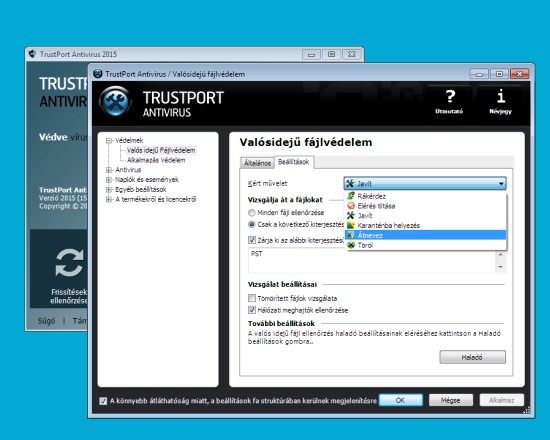Viewport: 550px width, 440px height.
Task: Choose Átnevez from the dropdown list
Action: coord(425,235)
